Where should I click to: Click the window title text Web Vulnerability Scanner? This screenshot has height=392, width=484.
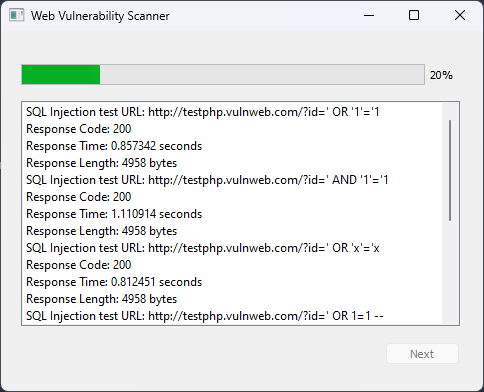(100, 16)
